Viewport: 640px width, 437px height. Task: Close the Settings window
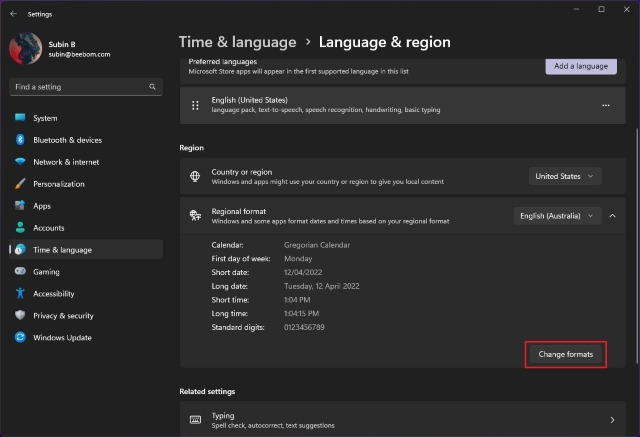coord(627,9)
